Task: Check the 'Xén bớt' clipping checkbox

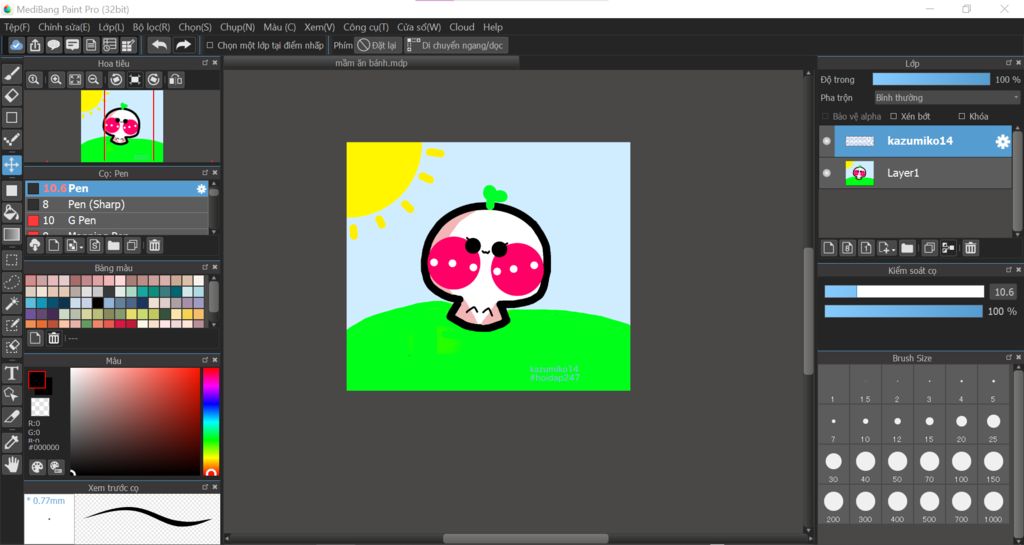Action: 893,116
